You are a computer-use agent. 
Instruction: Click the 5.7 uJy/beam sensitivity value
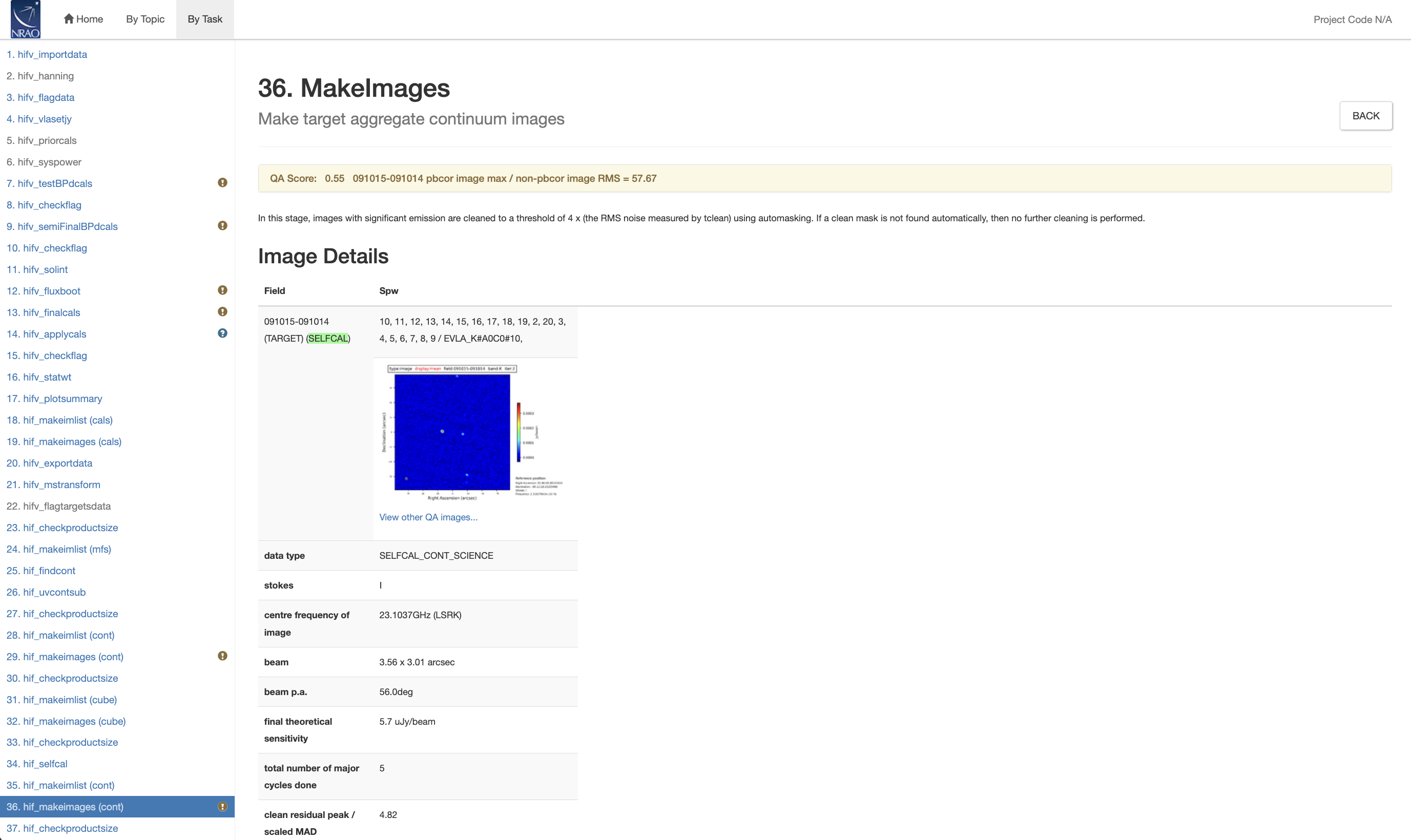point(407,722)
